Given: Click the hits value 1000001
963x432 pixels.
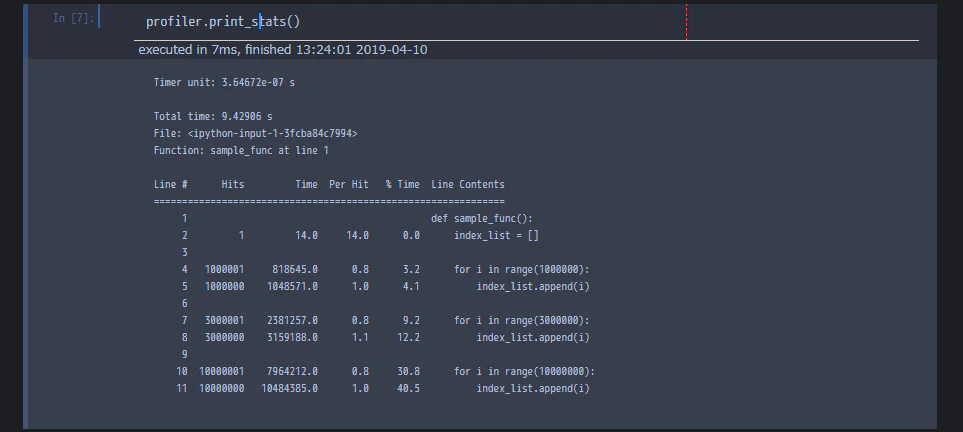Looking at the screenshot, I should [225, 270].
